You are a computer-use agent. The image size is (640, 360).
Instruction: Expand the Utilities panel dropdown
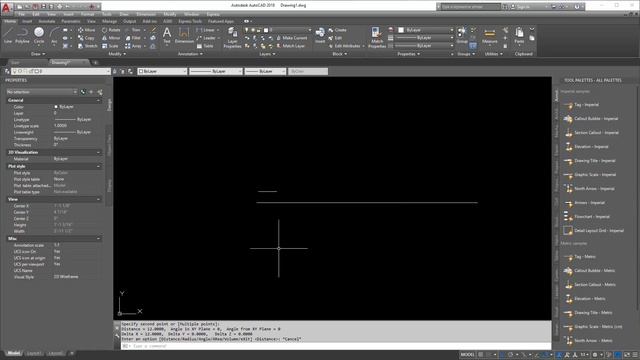(x=493, y=54)
